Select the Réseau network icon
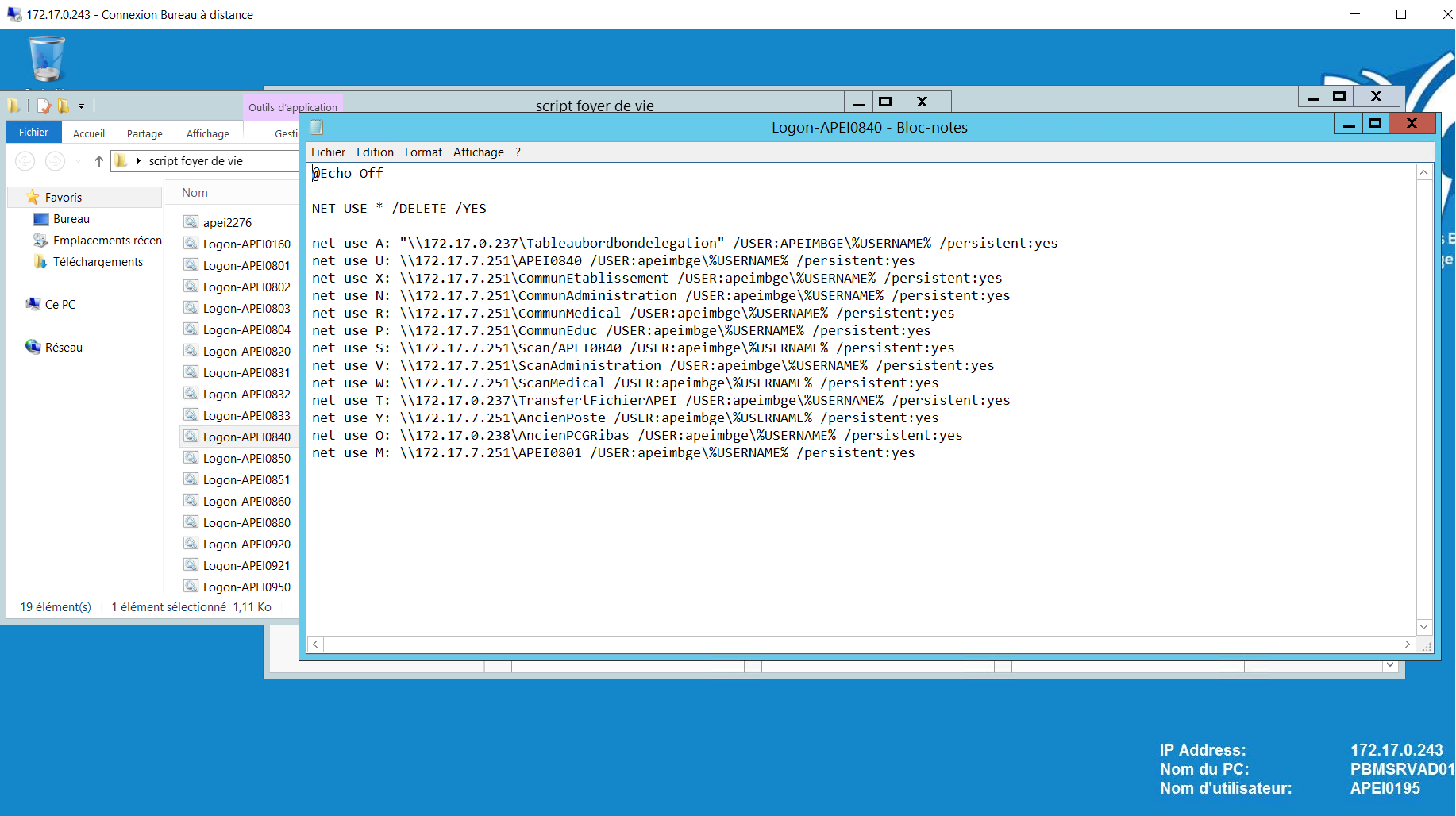1456x816 pixels. point(33,347)
